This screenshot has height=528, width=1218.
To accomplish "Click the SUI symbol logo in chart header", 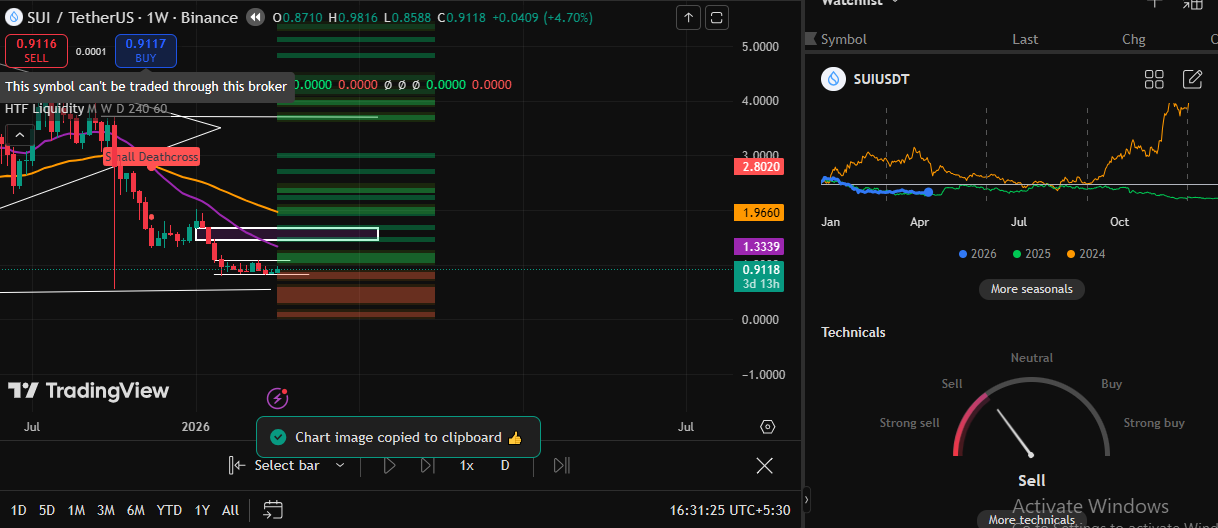I will (x=14, y=17).
